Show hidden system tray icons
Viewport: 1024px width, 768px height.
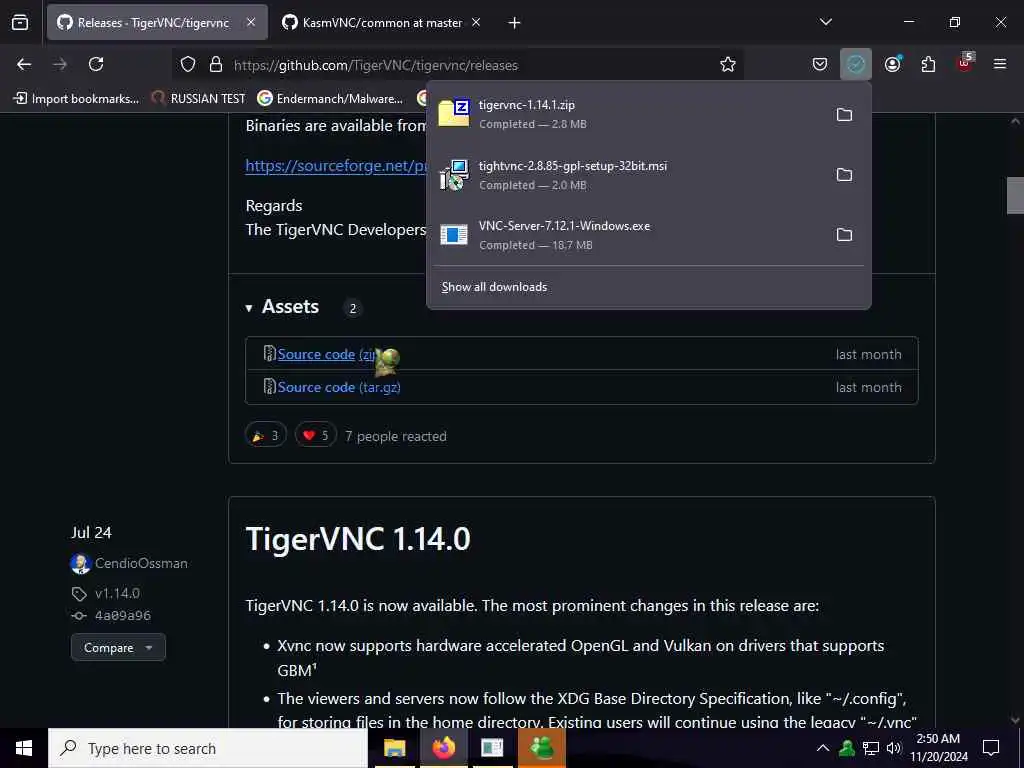[823, 748]
